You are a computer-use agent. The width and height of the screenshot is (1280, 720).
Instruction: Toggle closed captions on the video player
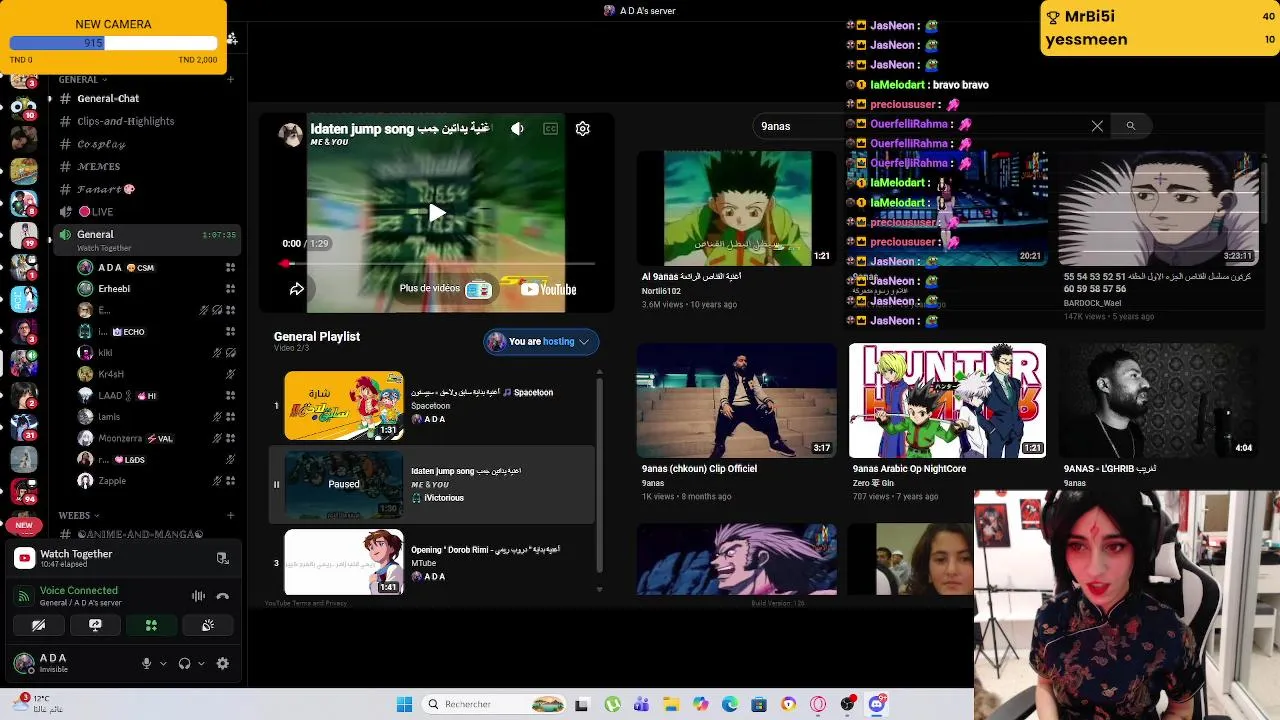point(550,129)
